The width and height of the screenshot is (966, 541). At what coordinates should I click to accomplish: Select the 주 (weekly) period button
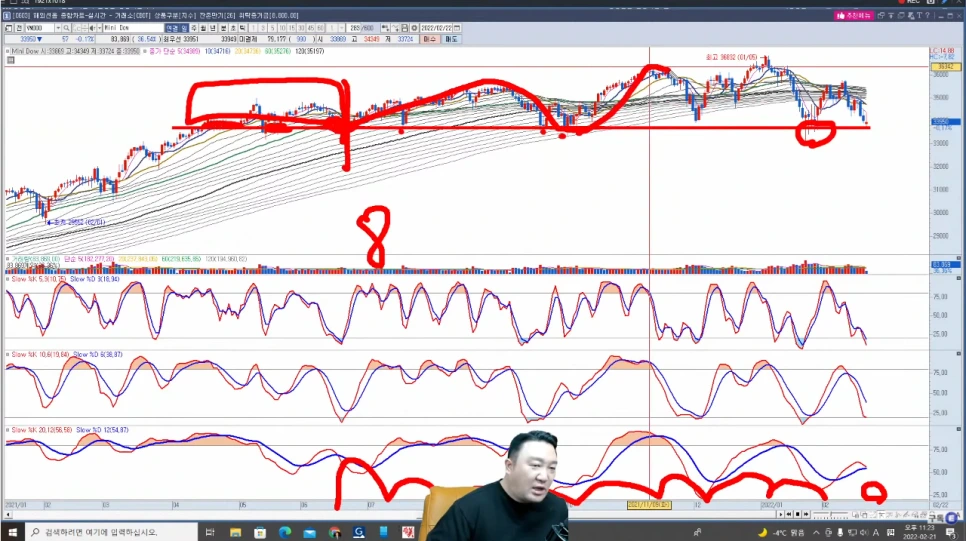193,28
